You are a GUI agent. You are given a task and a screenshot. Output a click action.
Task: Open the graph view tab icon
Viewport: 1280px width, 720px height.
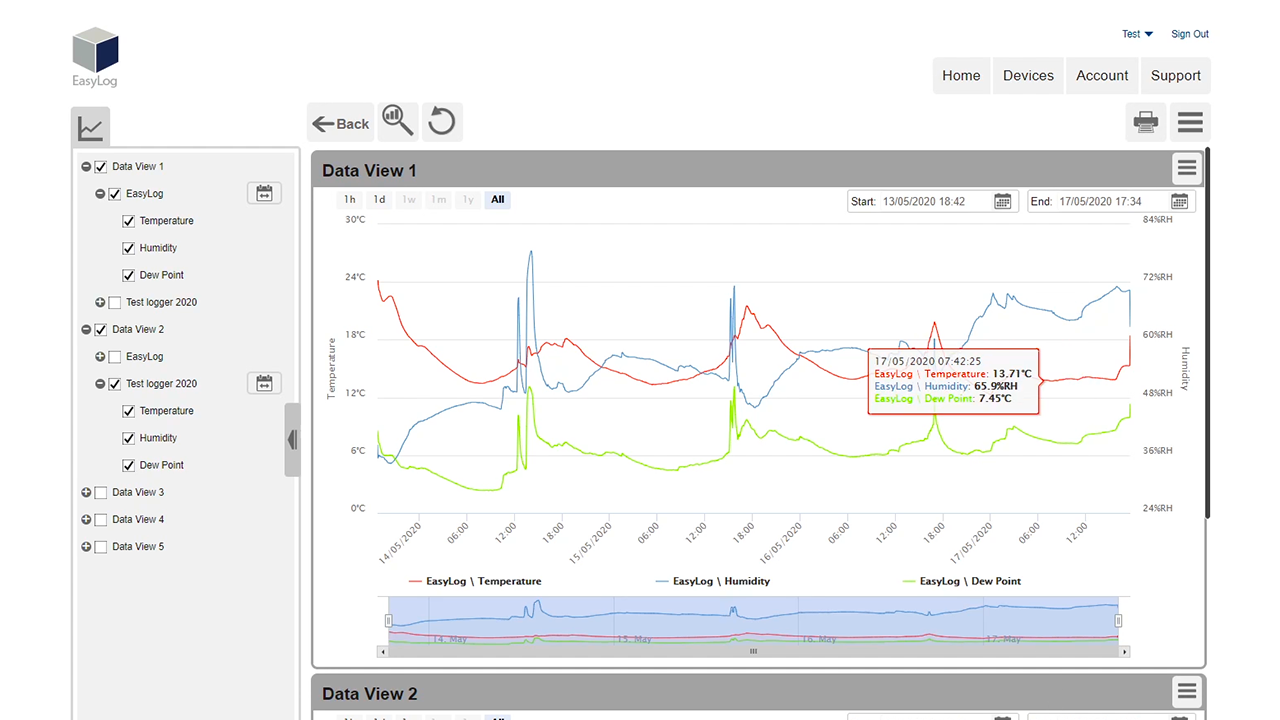pyautogui.click(x=91, y=128)
